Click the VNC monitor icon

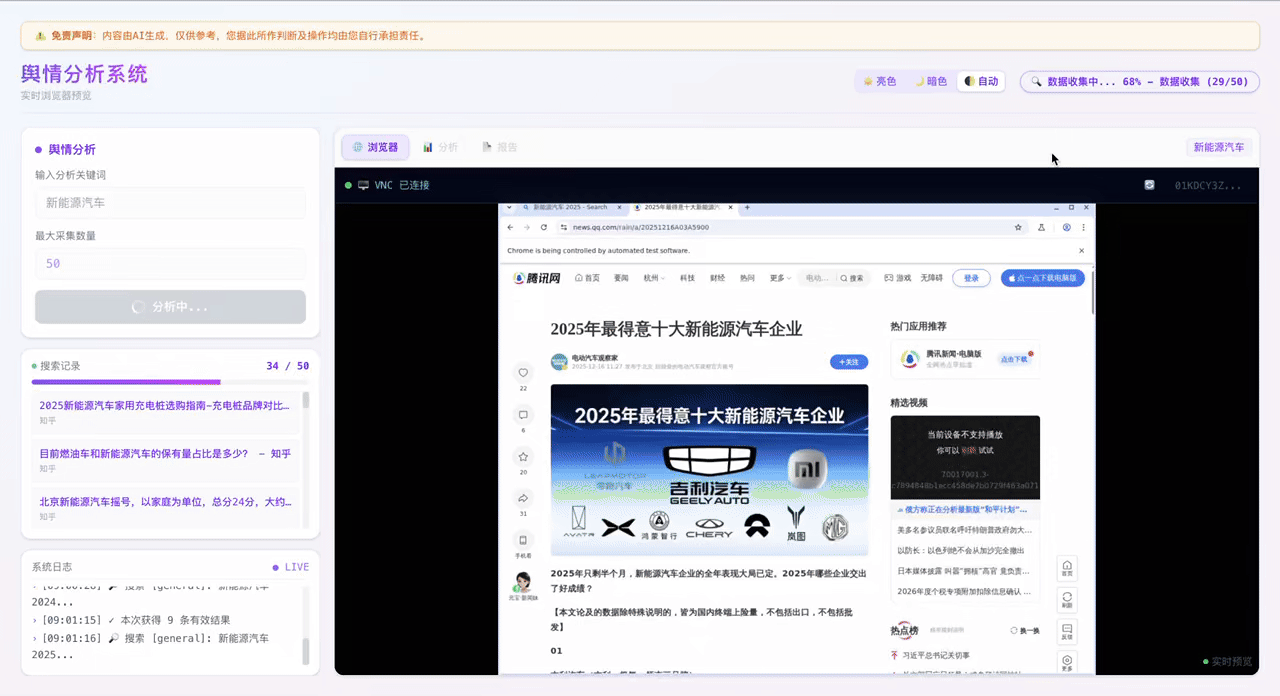363,185
